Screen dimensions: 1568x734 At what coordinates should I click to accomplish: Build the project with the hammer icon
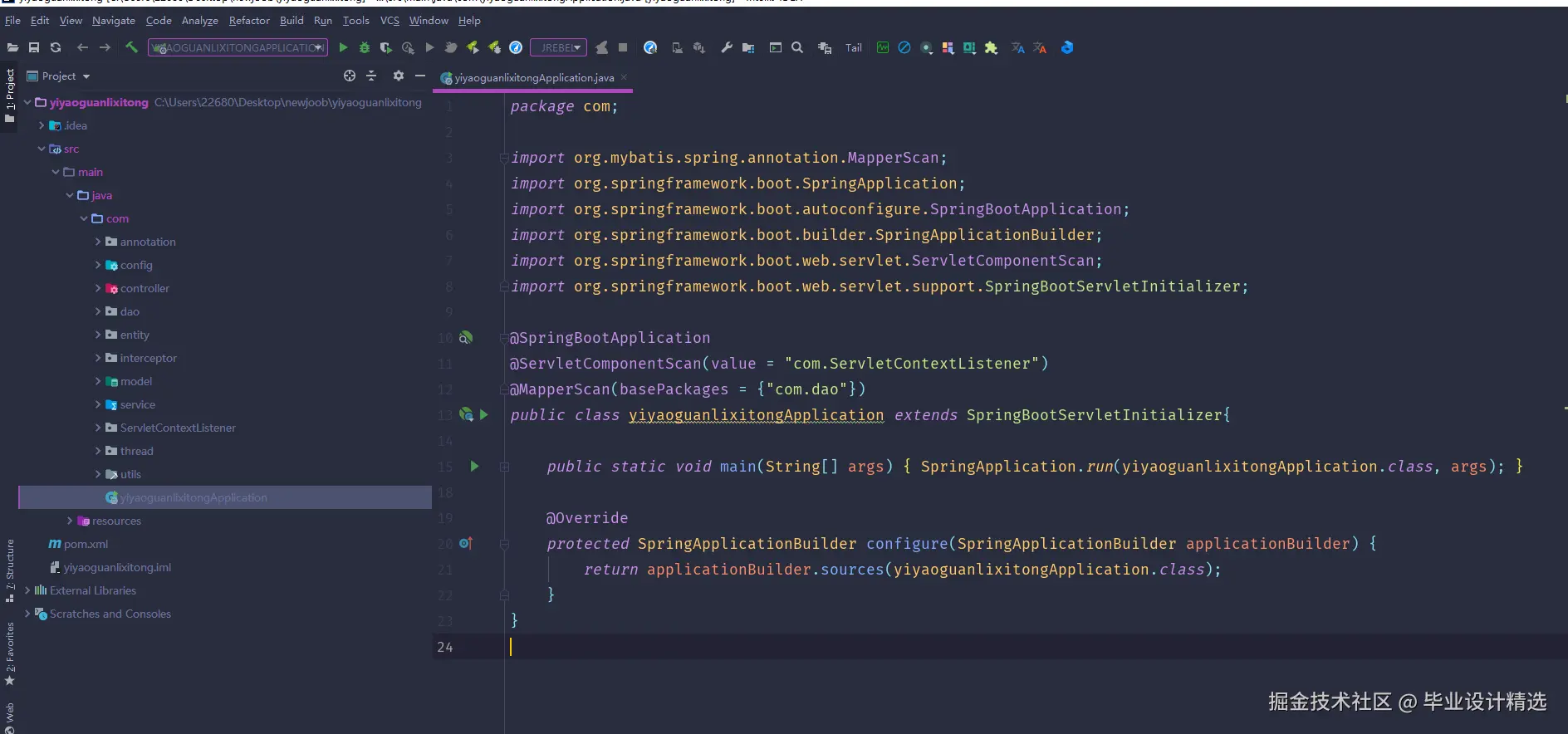click(x=131, y=48)
